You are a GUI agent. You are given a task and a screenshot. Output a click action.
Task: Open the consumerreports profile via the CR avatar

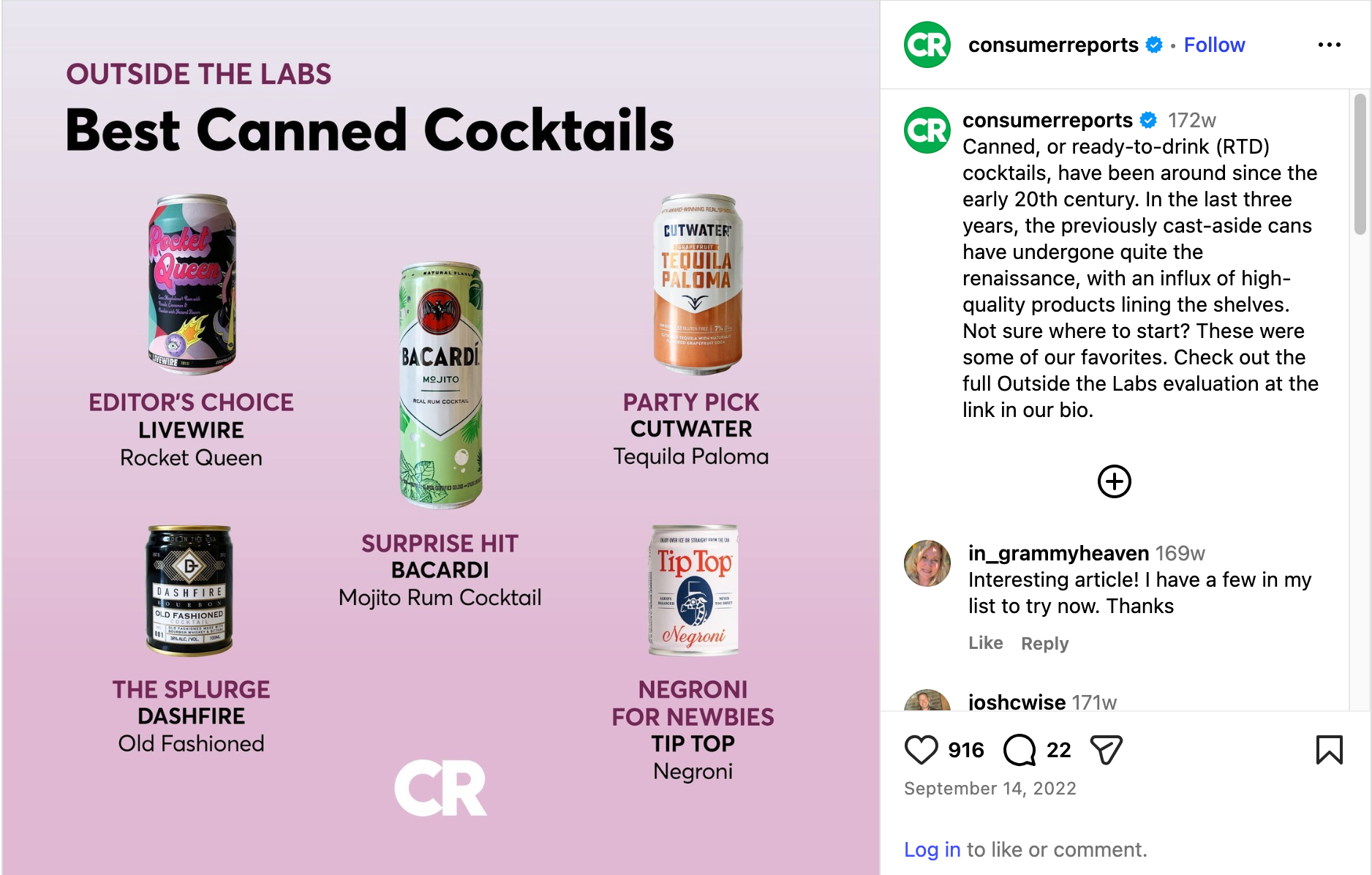[x=927, y=45]
